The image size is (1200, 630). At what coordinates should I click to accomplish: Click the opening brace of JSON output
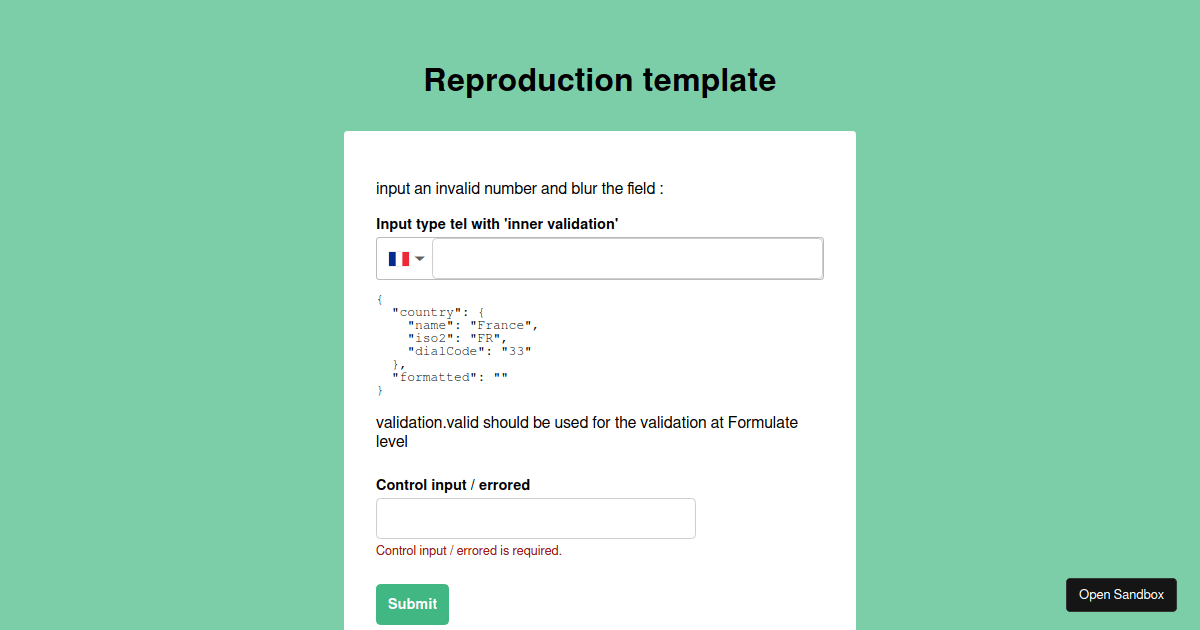click(380, 299)
